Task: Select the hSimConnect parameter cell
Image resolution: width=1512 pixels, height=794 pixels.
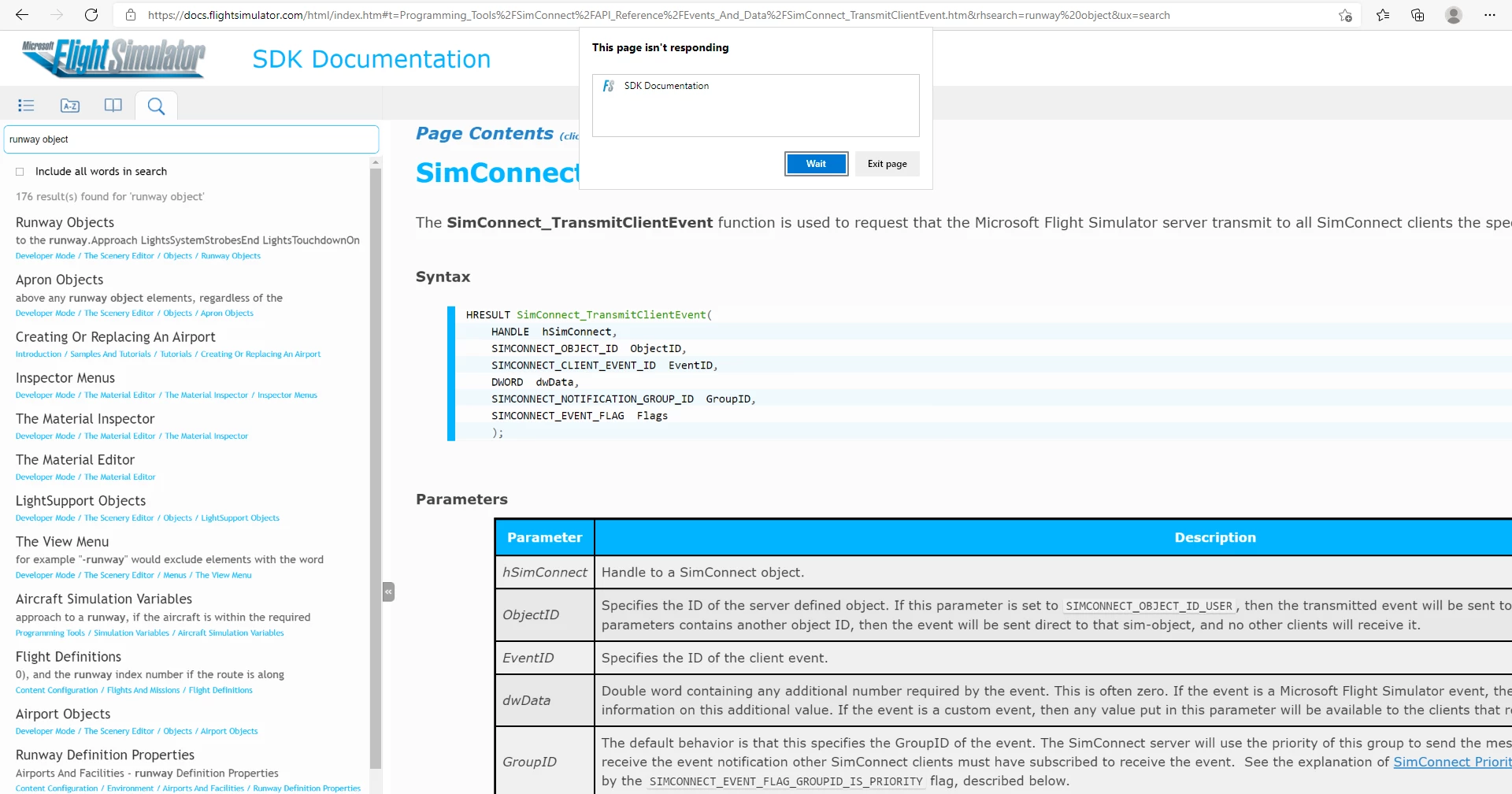Action: tap(544, 573)
